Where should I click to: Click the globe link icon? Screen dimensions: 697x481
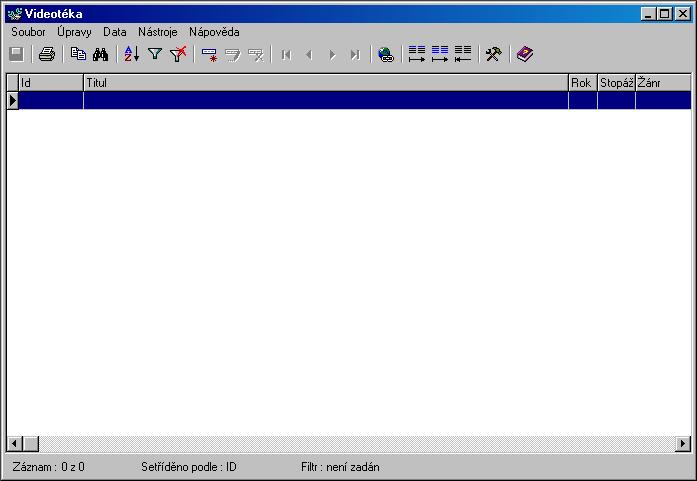pos(386,54)
